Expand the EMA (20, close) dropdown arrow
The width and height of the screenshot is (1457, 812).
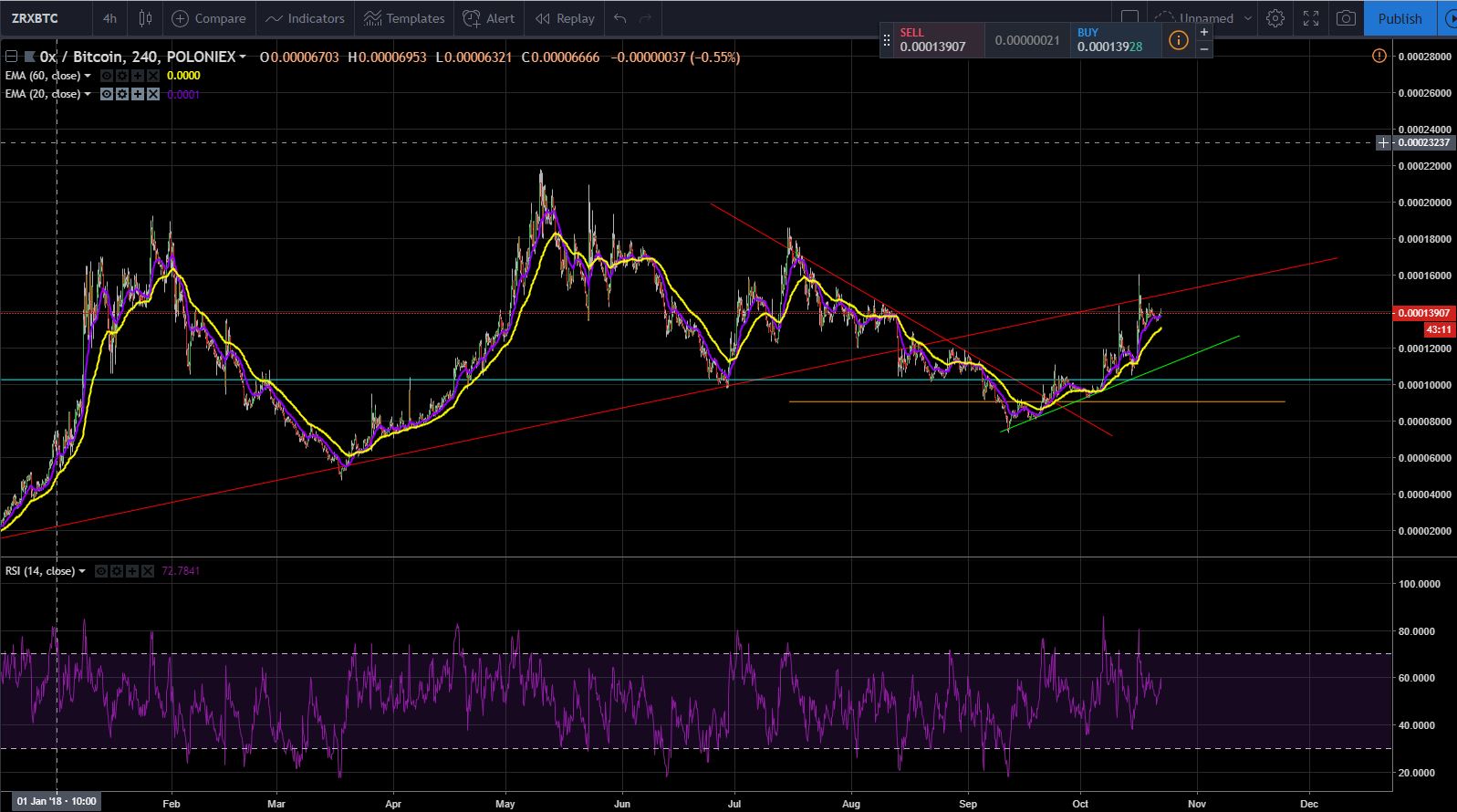click(88, 94)
